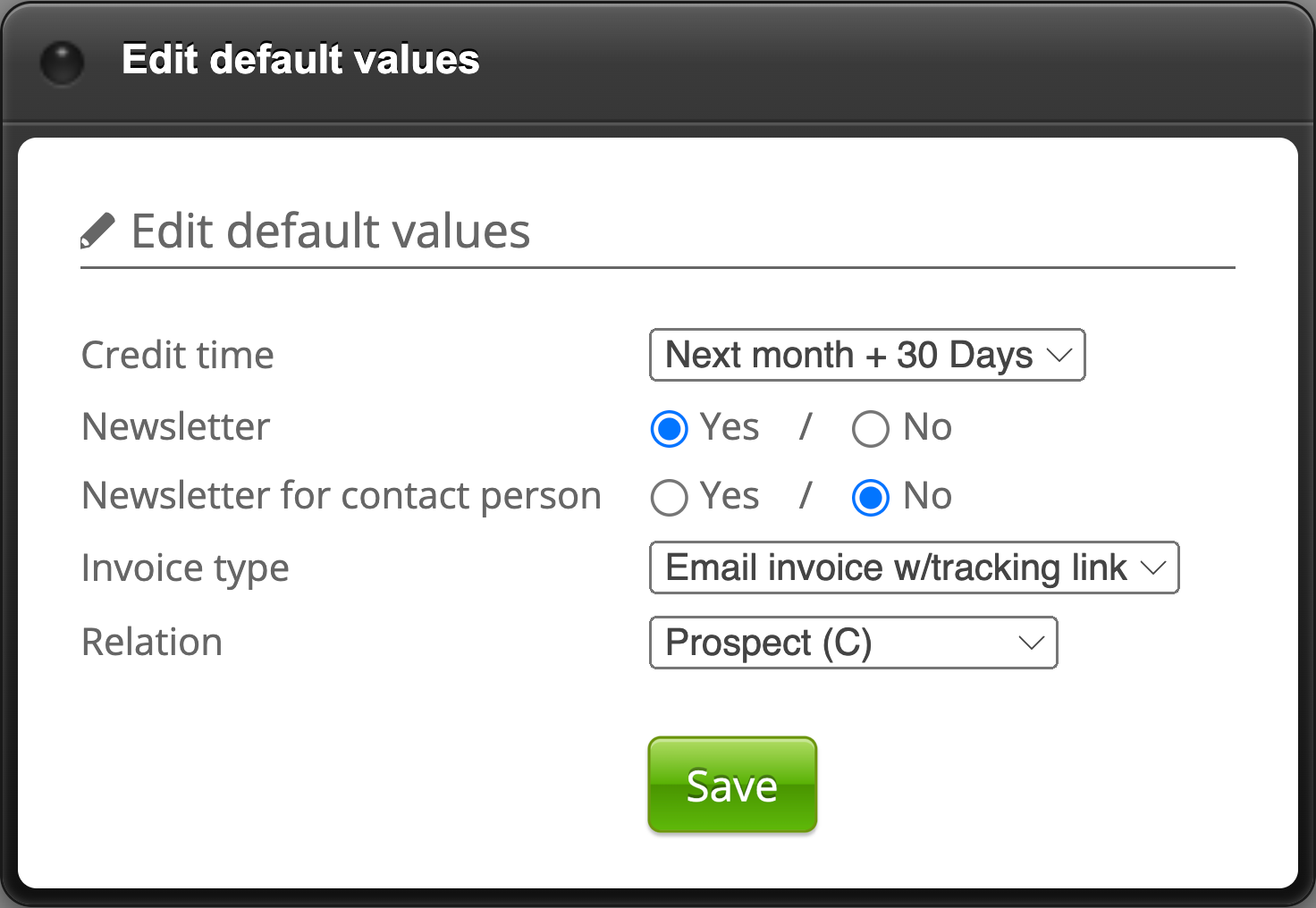Open the Credit time dropdown

tap(866, 355)
